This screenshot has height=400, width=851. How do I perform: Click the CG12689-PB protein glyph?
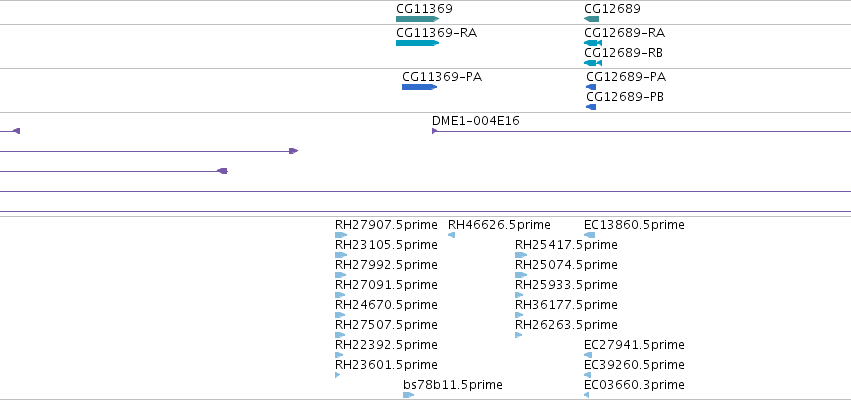(x=591, y=107)
